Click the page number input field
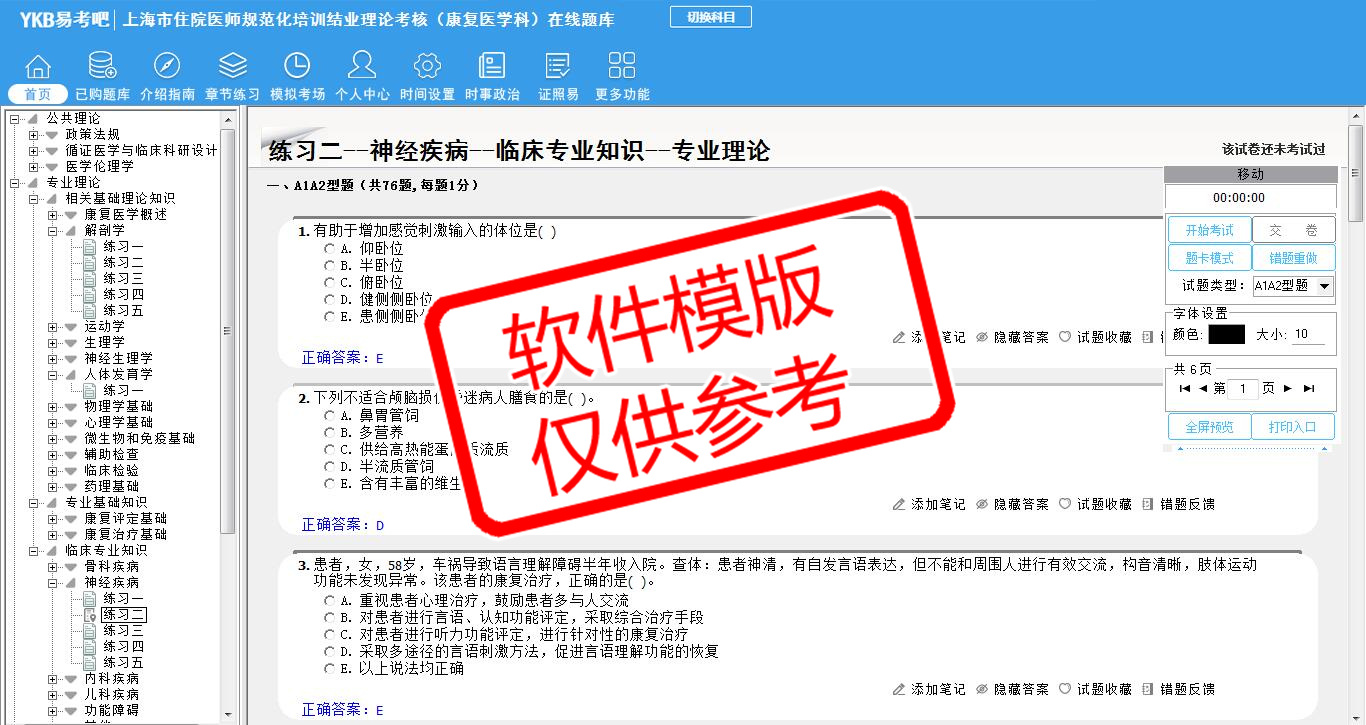 1242,389
